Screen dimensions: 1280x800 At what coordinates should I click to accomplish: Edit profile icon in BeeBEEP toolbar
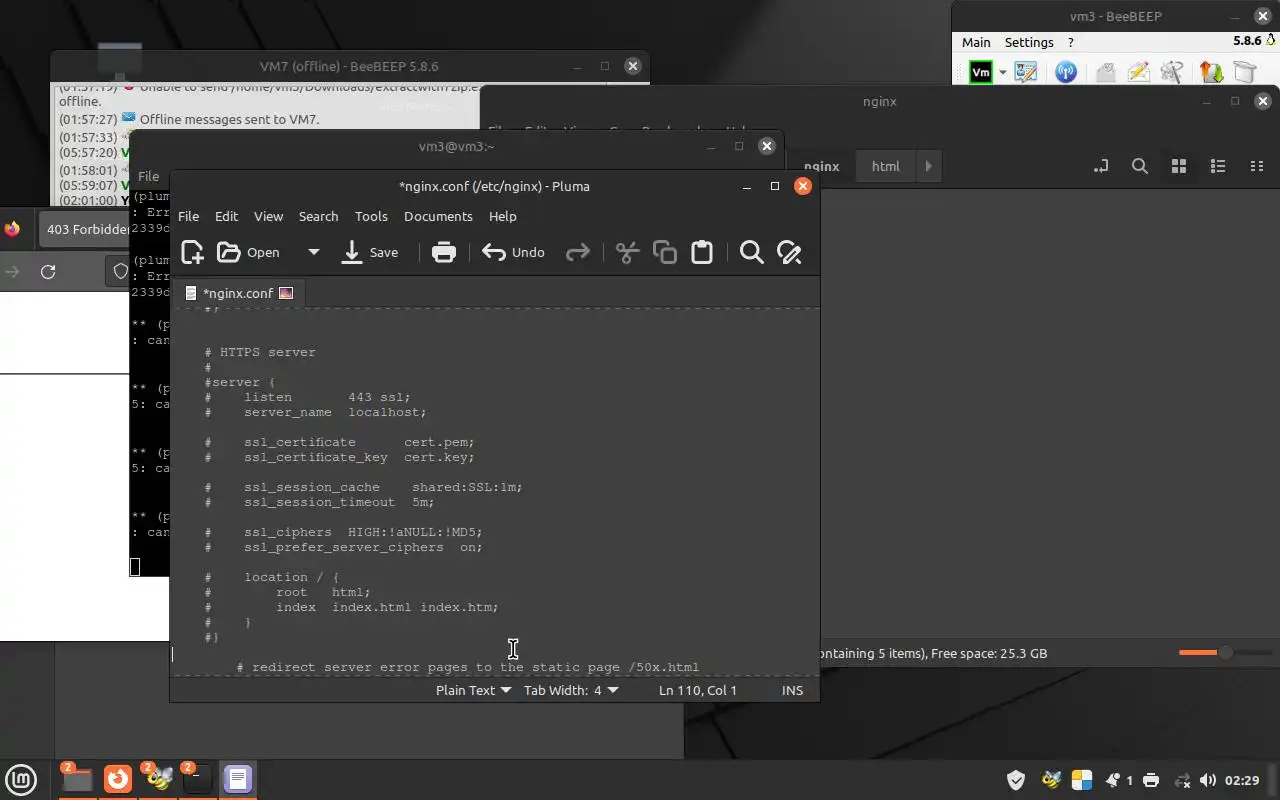click(x=1026, y=72)
